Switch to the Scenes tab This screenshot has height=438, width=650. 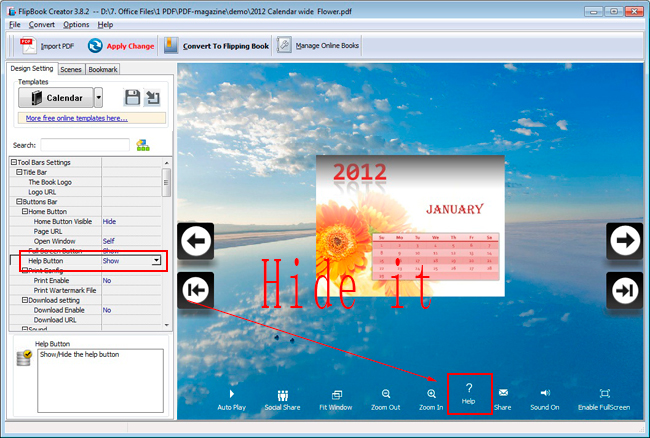(x=71, y=69)
